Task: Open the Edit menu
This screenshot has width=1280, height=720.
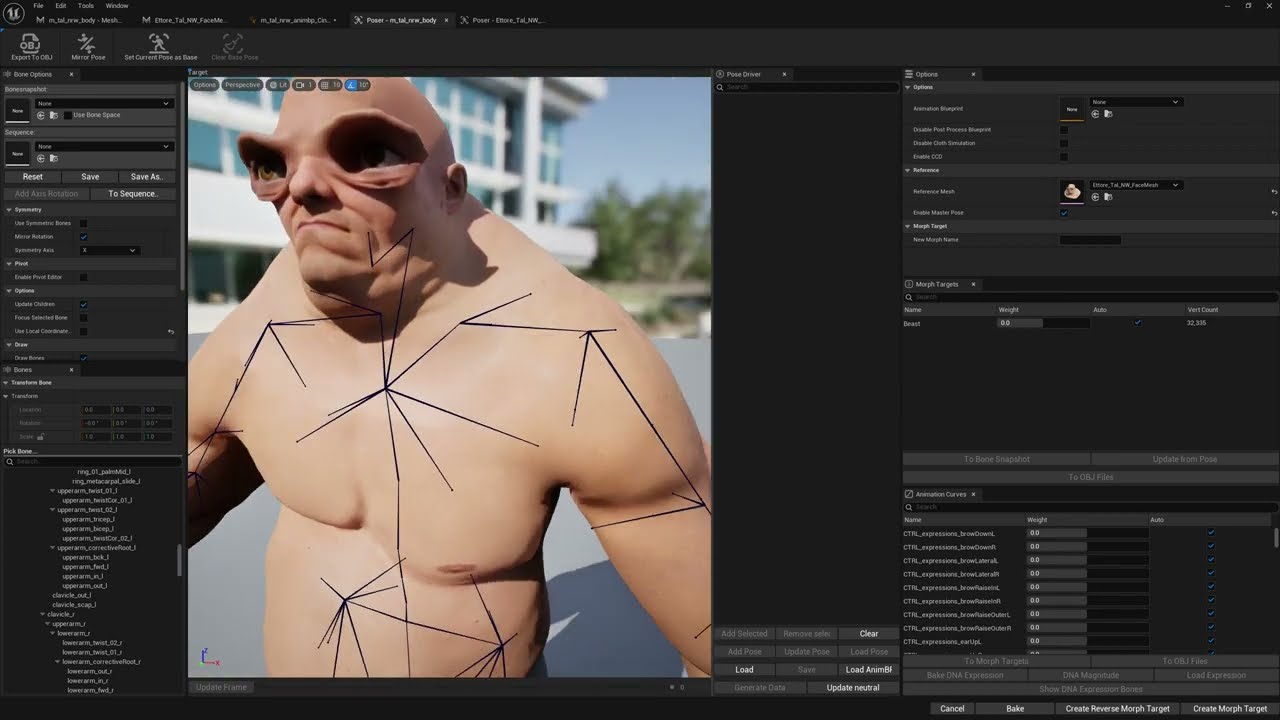Action: [x=61, y=6]
